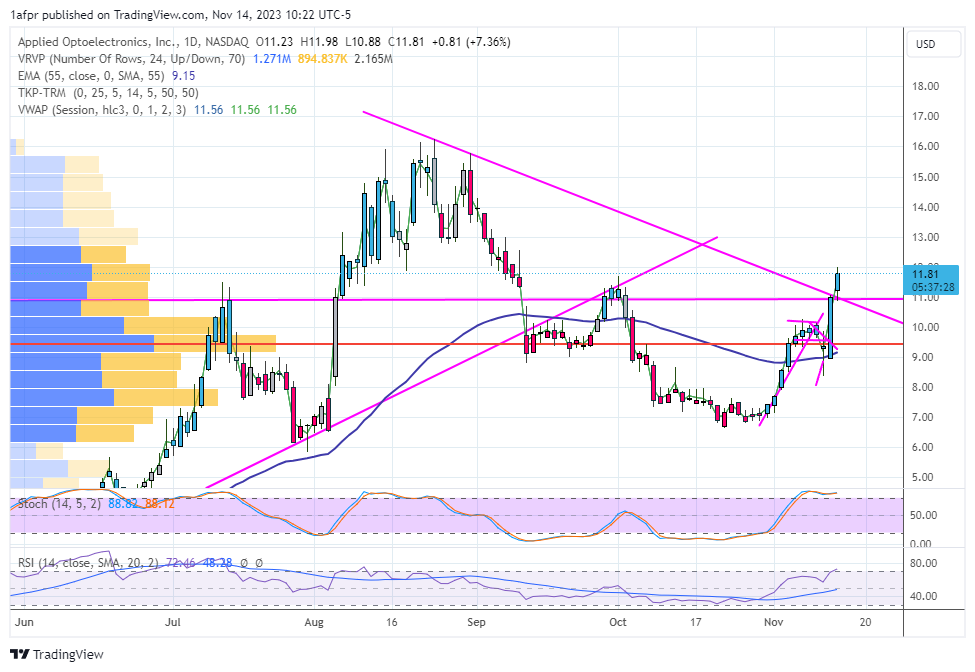Select the descending magenta trendline
Image resolution: width=975 pixels, height=672 pixels.
pos(550,185)
